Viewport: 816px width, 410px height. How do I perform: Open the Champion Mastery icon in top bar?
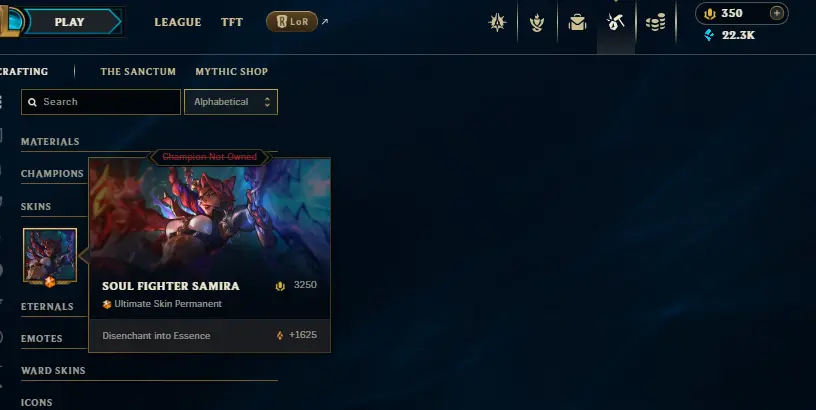(497, 22)
